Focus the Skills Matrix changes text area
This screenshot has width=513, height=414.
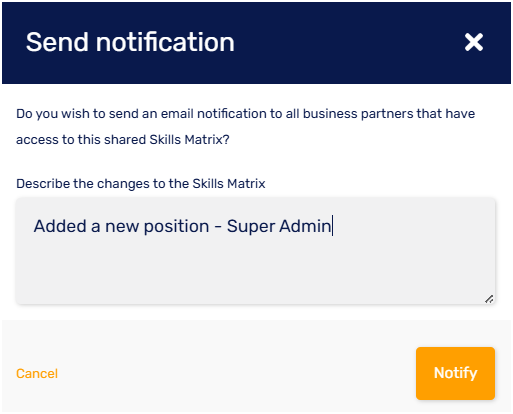[255, 251]
